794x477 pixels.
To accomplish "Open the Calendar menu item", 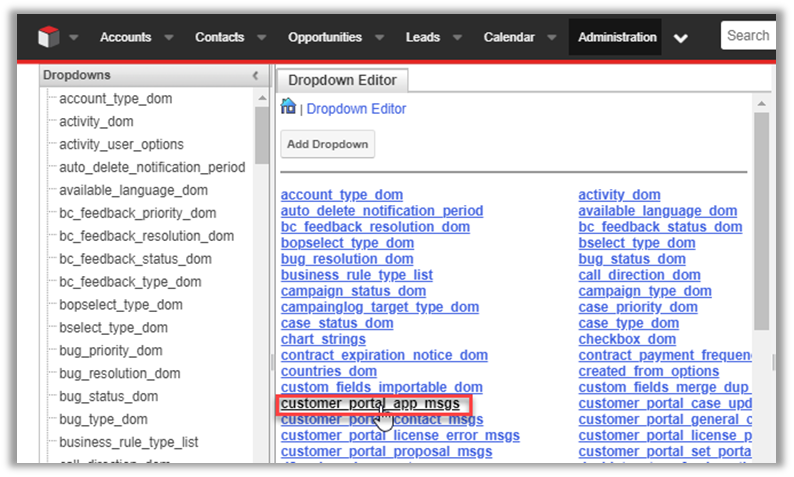I will click(x=508, y=38).
